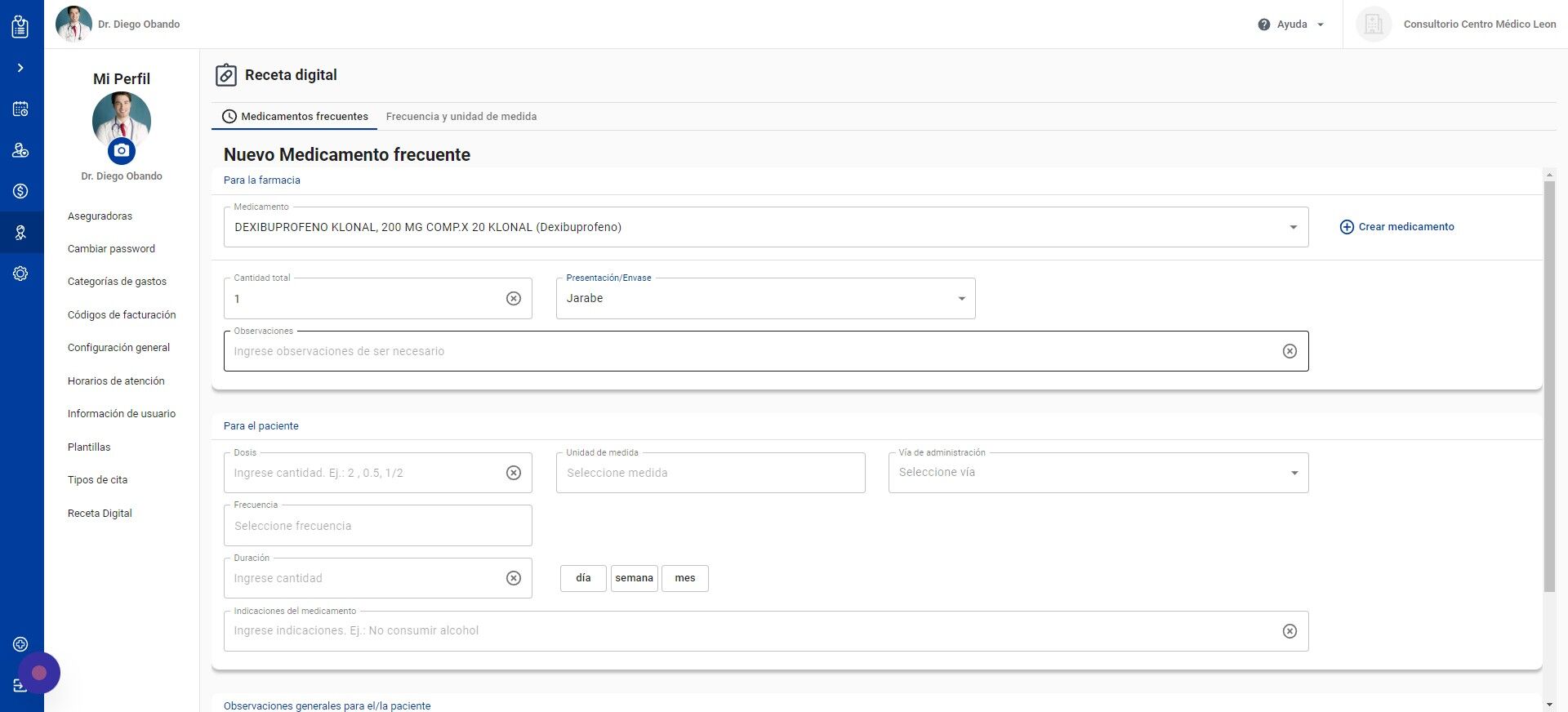Clear the Duración field
This screenshot has height=712, width=1568.
point(514,578)
